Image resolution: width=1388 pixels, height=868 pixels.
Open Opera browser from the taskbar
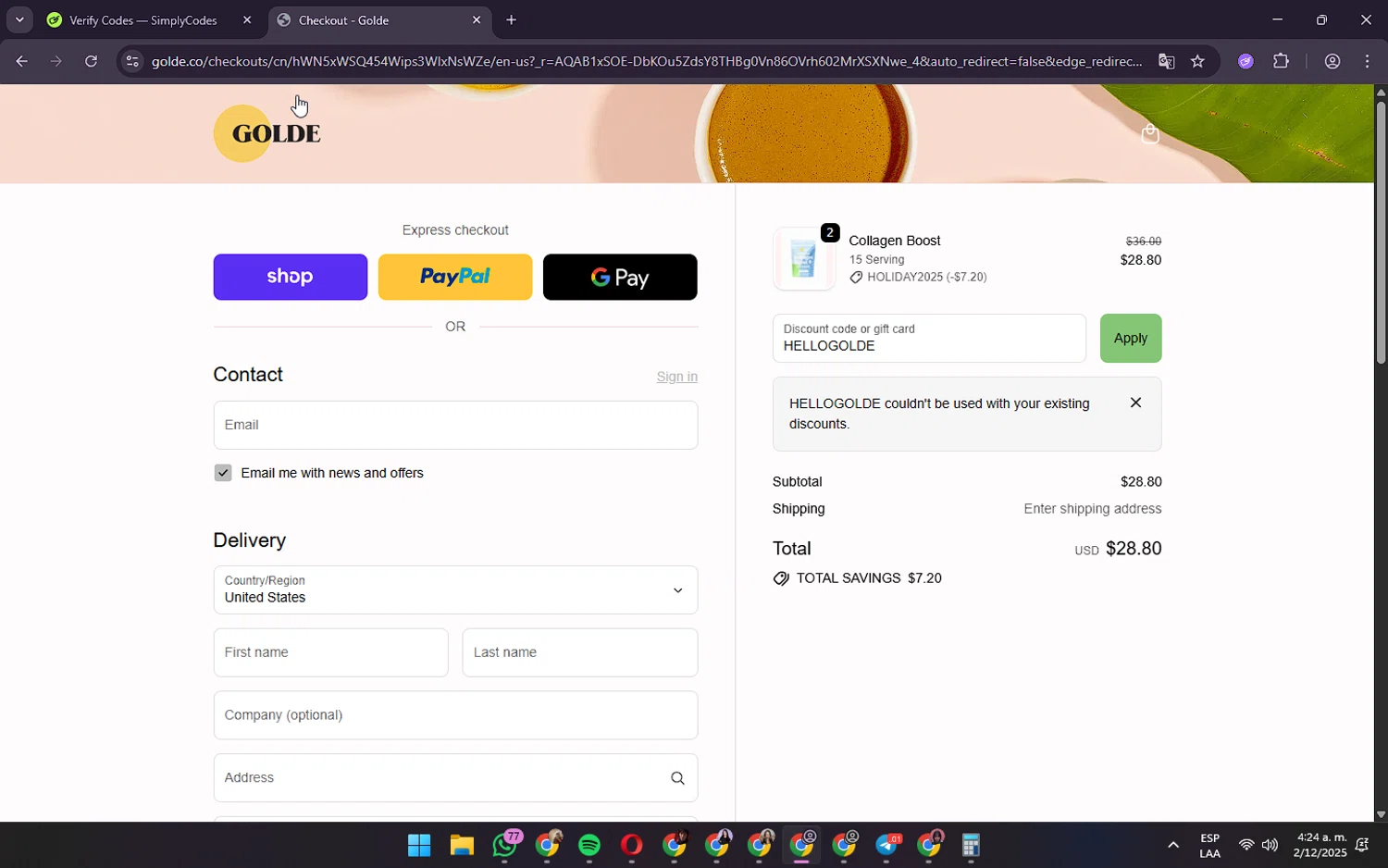tap(632, 845)
